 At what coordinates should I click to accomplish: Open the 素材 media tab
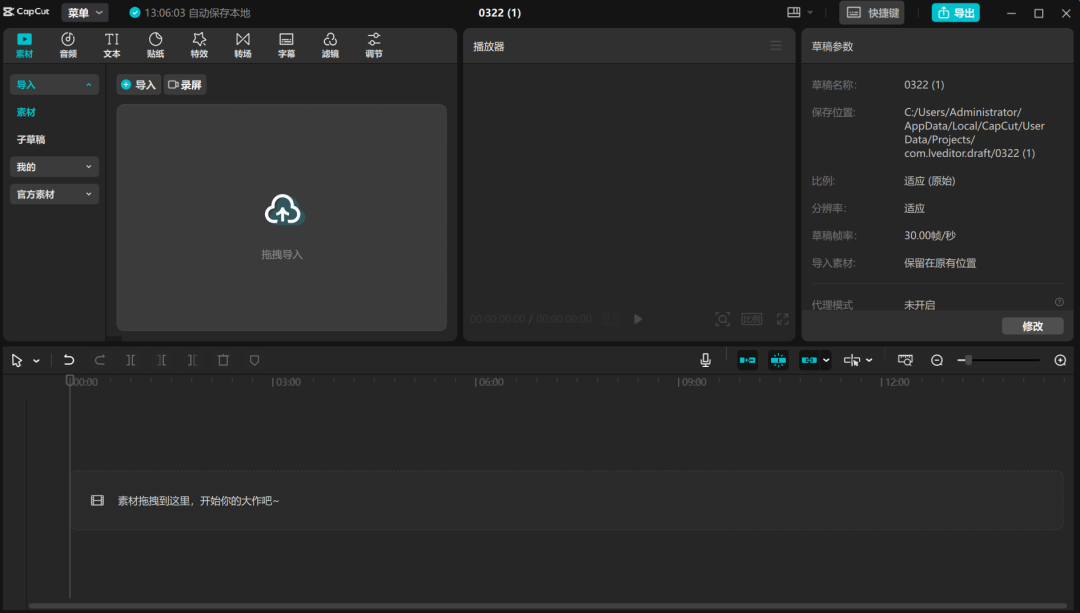point(24,45)
